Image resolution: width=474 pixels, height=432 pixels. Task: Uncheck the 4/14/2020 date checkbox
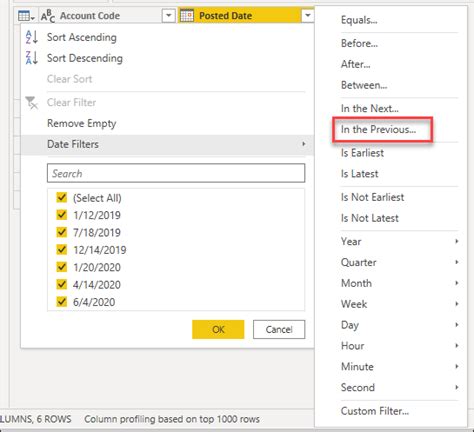coord(62,284)
